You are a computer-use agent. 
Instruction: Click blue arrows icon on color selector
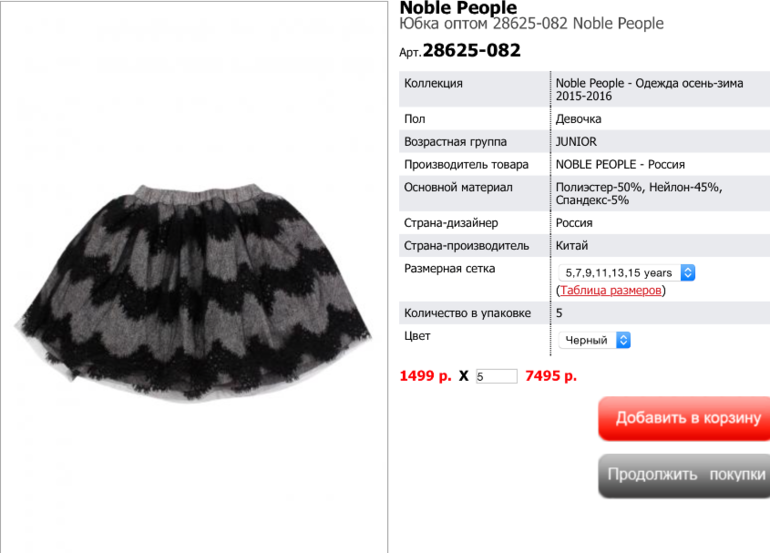[623, 340]
